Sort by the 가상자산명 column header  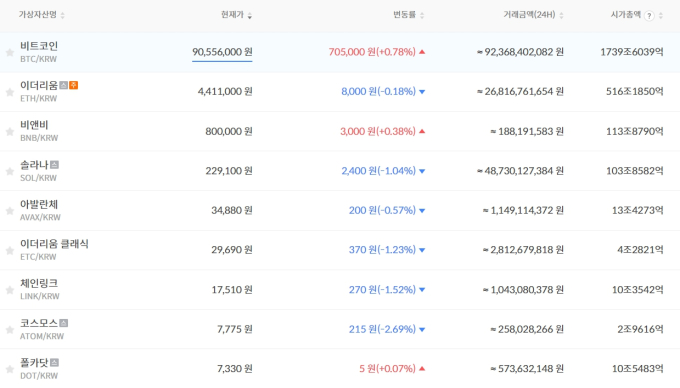pyautogui.click(x=38, y=15)
